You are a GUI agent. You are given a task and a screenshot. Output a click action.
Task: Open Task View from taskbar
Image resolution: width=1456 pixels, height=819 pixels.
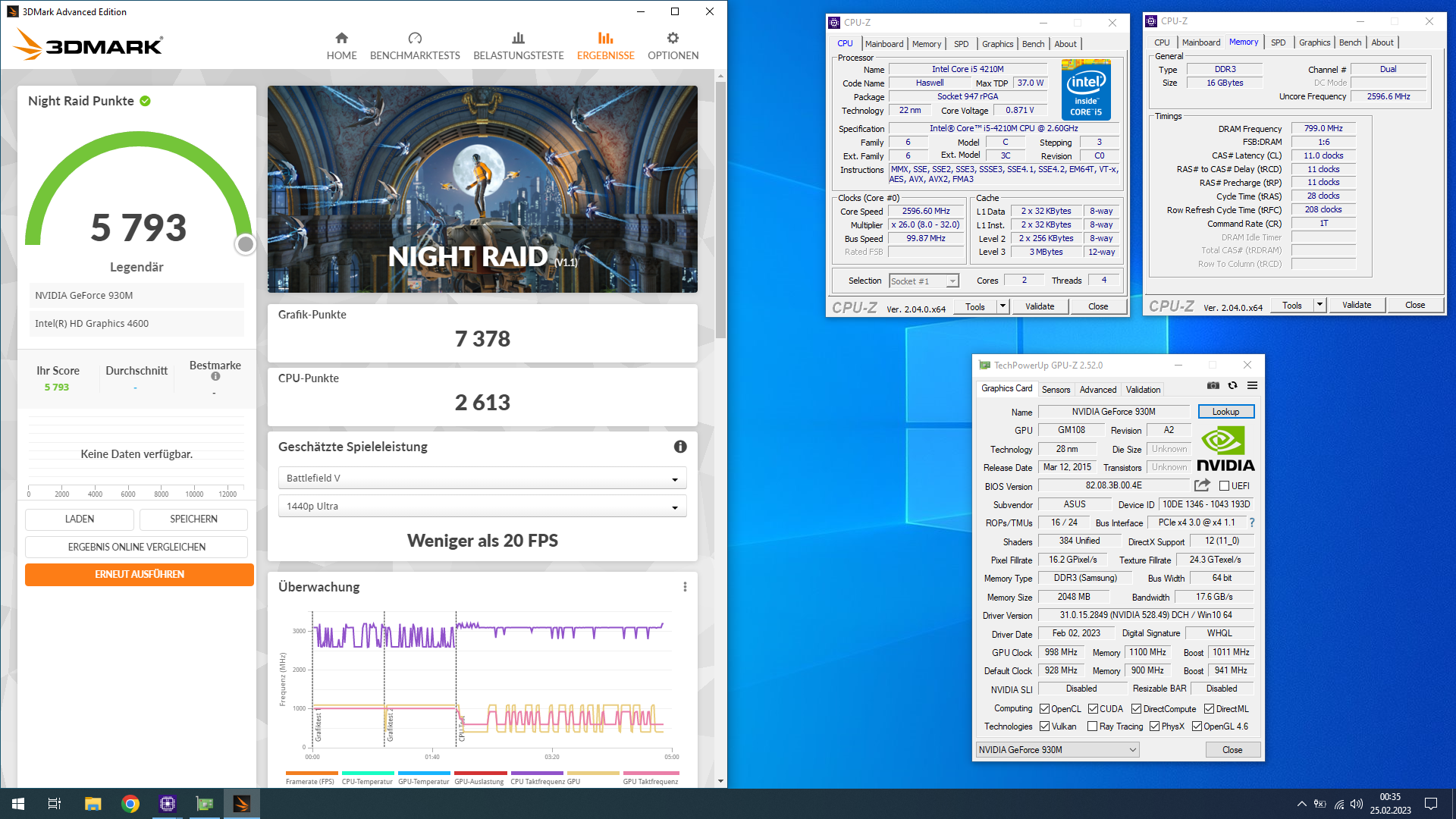pos(55,804)
